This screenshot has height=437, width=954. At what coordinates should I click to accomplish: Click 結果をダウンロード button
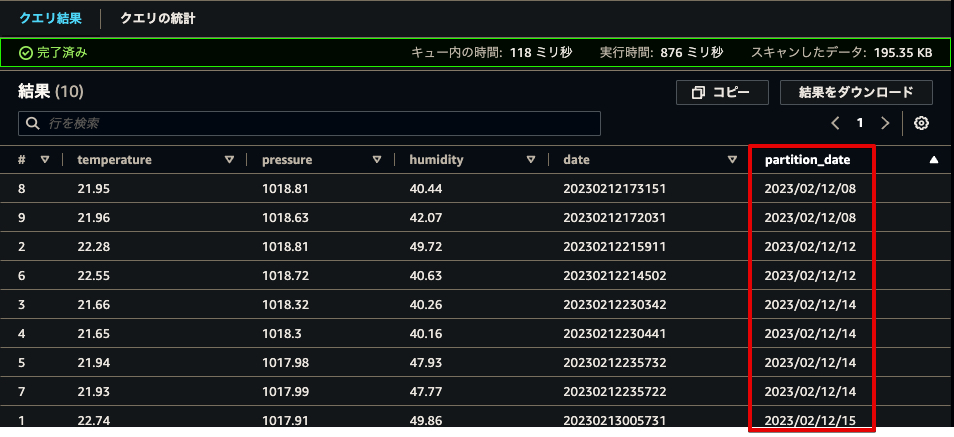856,93
